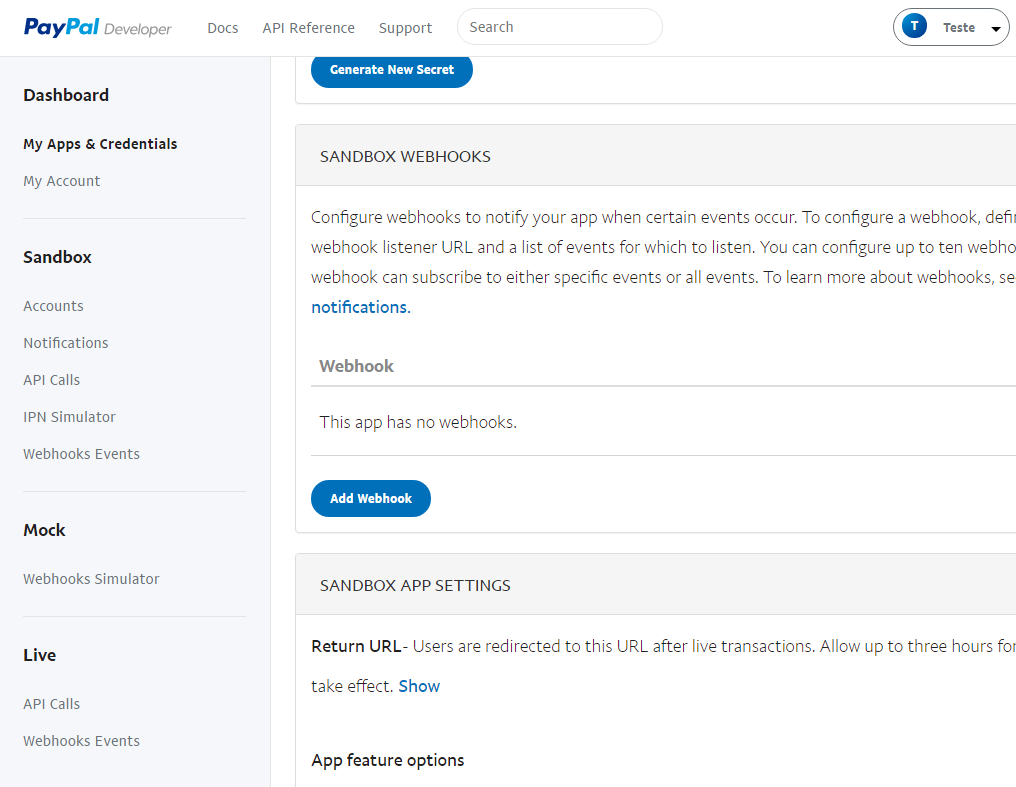Open the IPN Simulator
The image size is (1016, 787).
[69, 416]
